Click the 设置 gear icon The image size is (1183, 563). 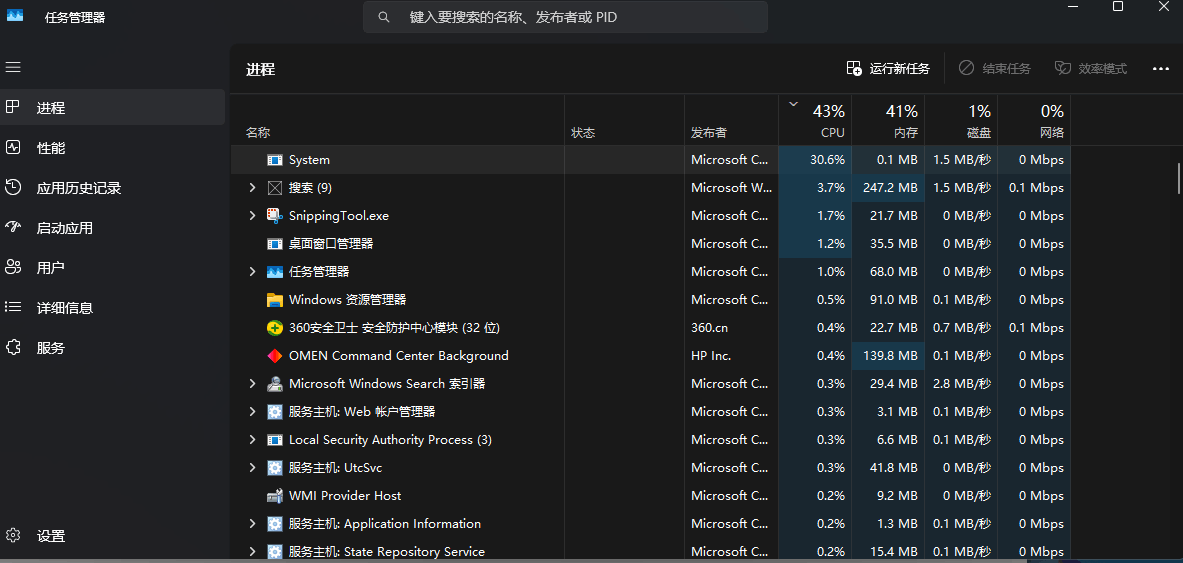coord(13,536)
